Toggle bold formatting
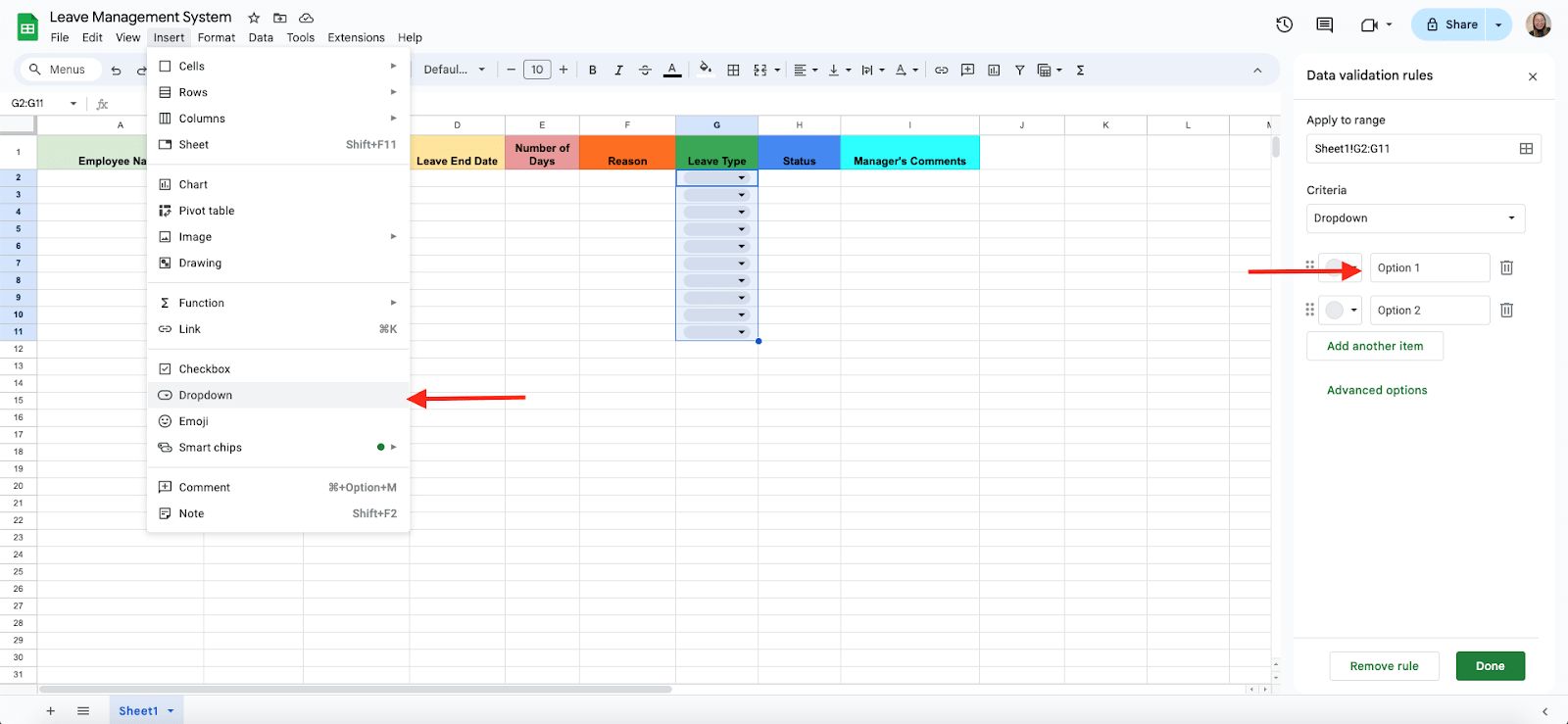The height and width of the screenshot is (724, 1568). click(593, 70)
